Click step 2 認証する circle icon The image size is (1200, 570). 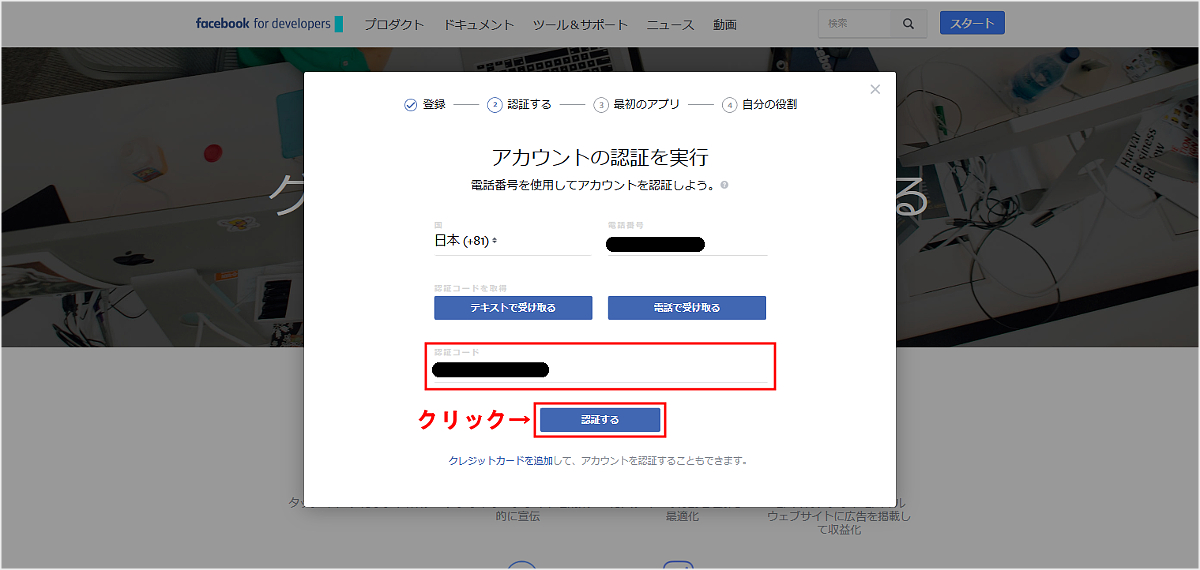tap(494, 105)
